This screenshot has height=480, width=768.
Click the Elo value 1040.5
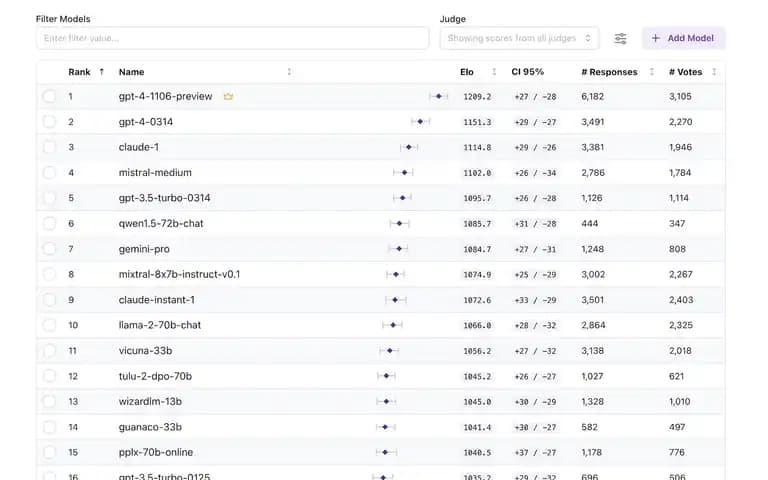477,453
